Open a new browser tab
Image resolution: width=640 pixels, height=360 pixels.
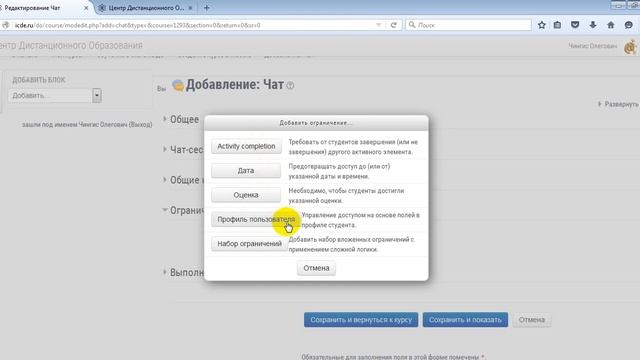click(207, 8)
